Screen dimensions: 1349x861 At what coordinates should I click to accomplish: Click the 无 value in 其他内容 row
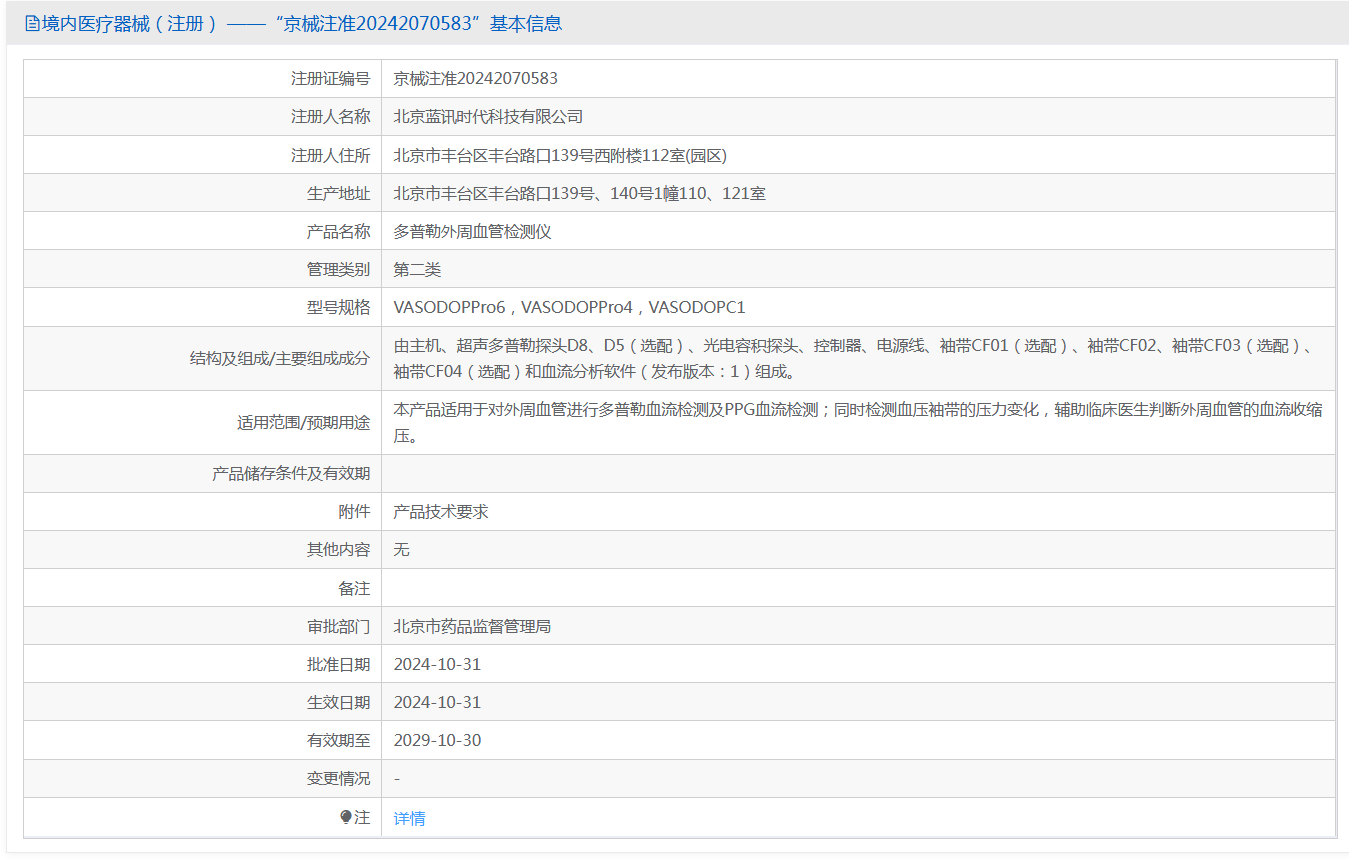[402, 549]
